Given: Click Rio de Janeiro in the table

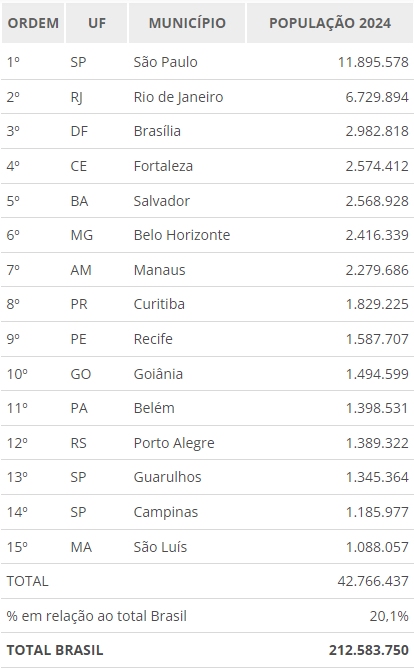Looking at the screenshot, I should click(178, 97).
